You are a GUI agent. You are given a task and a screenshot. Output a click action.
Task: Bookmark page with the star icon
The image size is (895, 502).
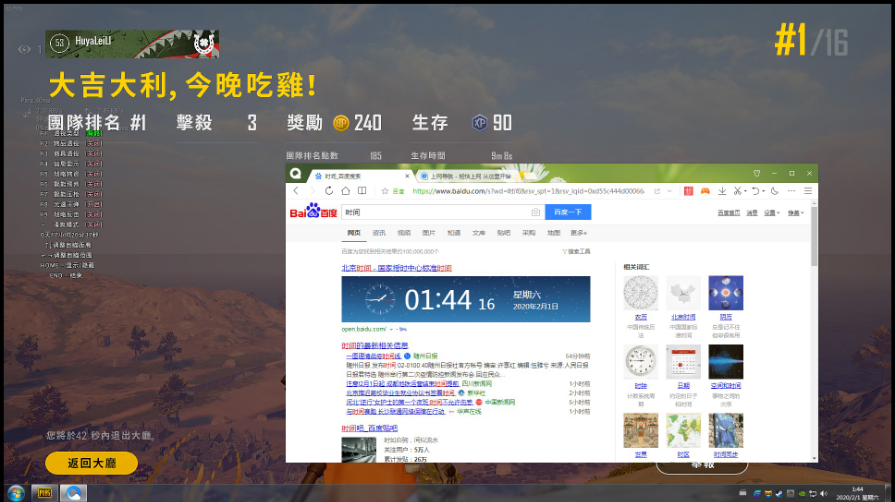coord(383,190)
